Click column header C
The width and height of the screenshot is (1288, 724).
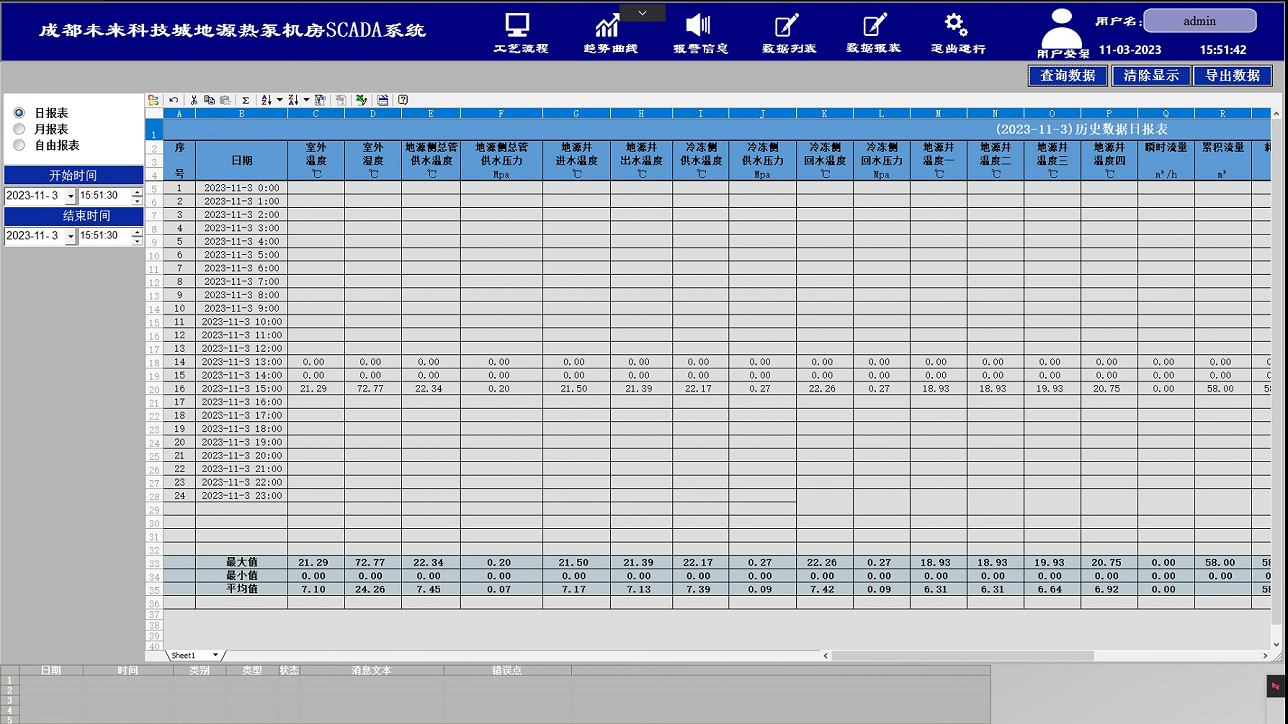coord(316,114)
